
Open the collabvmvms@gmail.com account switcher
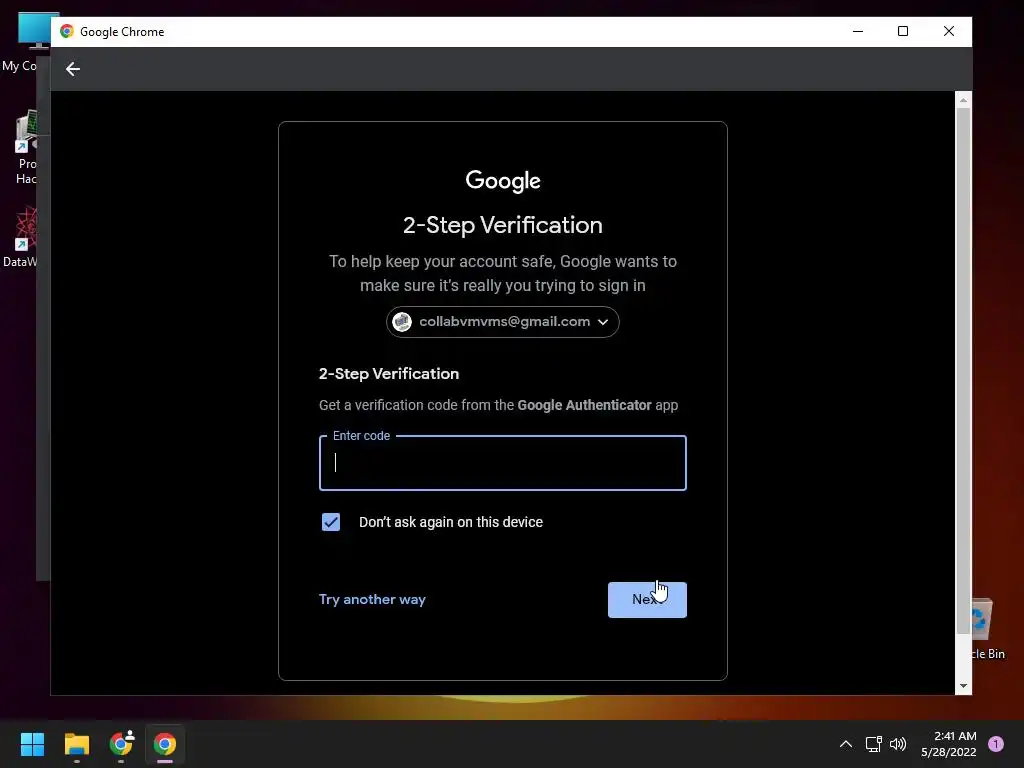click(502, 322)
